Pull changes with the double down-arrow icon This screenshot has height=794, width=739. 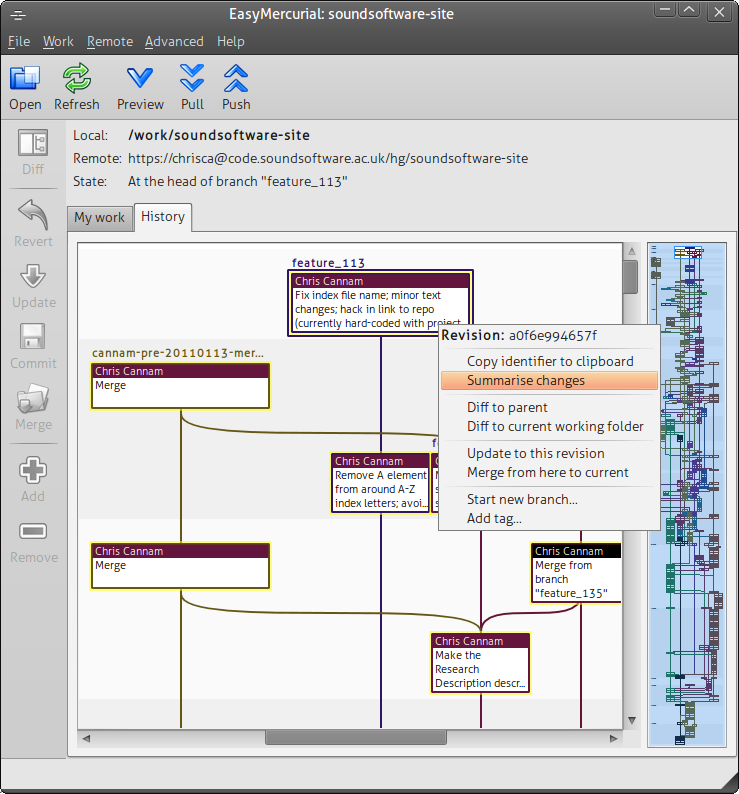pyautogui.click(x=192, y=78)
